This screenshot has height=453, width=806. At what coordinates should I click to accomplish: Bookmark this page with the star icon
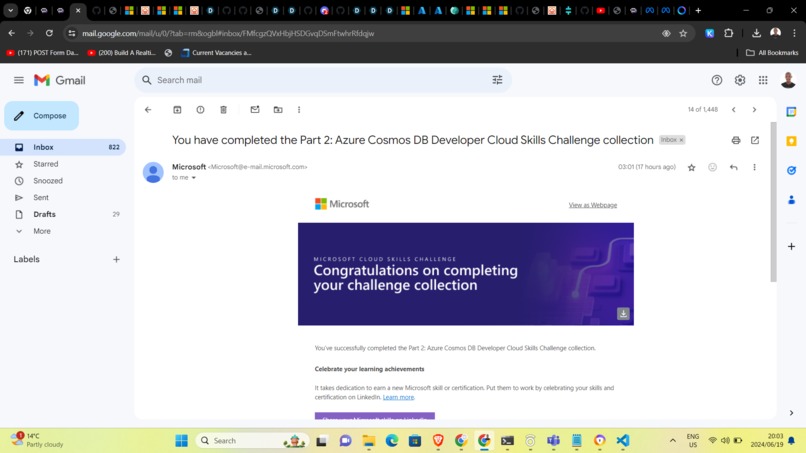[x=683, y=33]
